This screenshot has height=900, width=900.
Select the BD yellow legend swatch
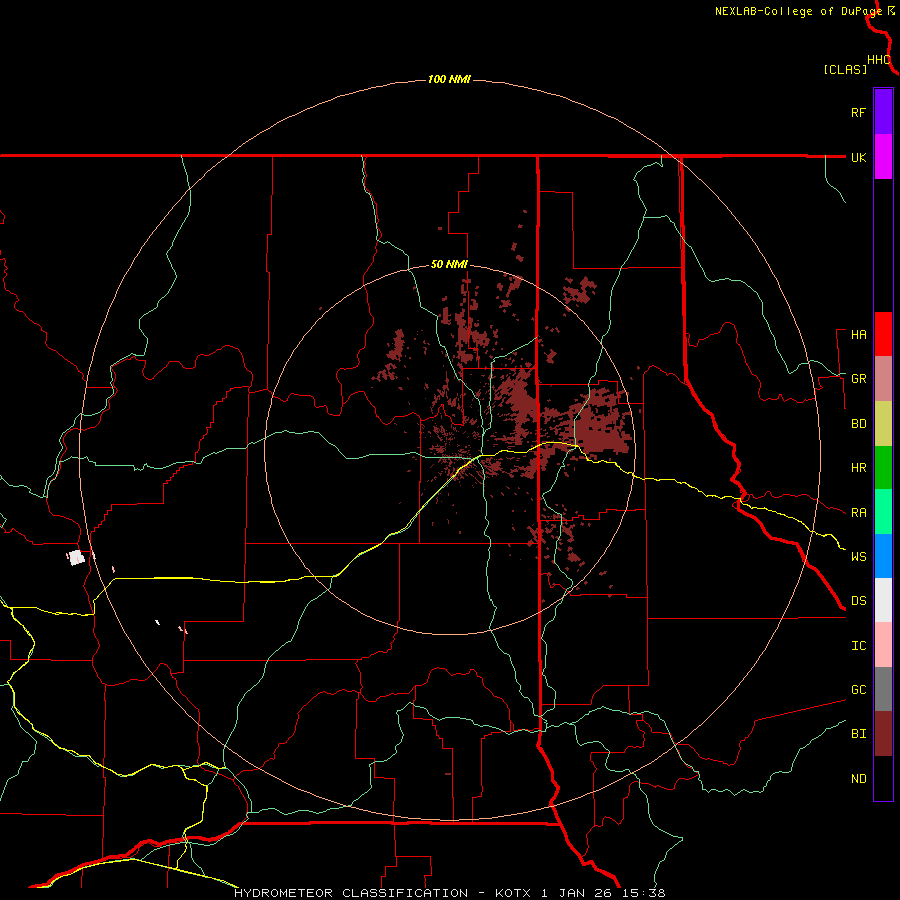pyautogui.click(x=883, y=423)
